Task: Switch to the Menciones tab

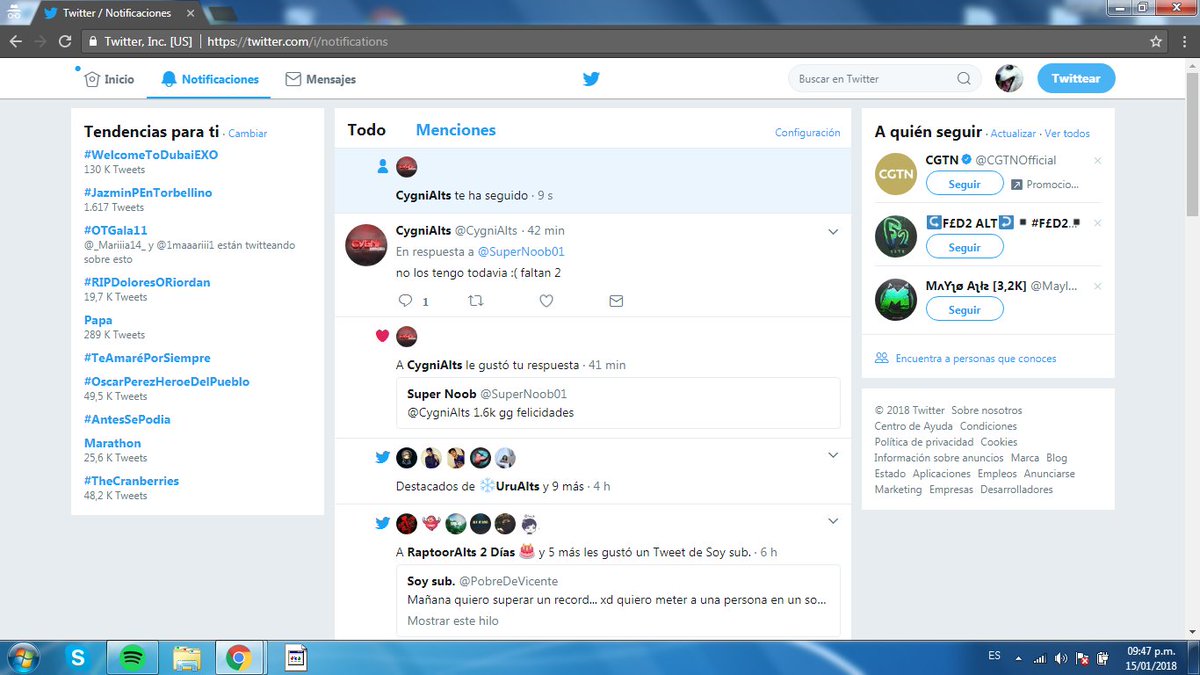Action: click(456, 130)
